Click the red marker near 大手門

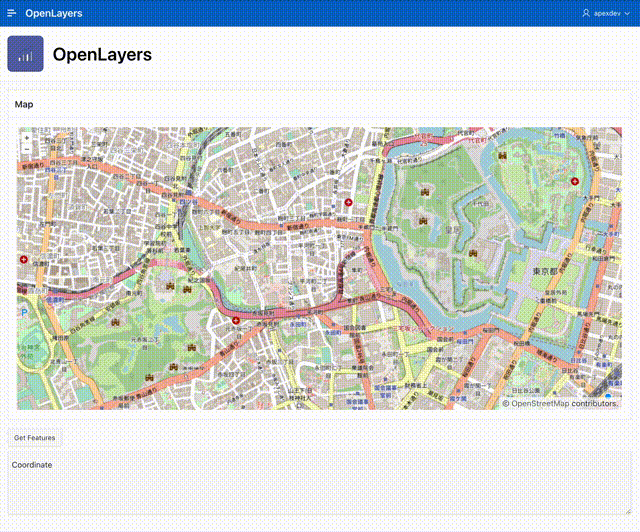click(x=575, y=181)
